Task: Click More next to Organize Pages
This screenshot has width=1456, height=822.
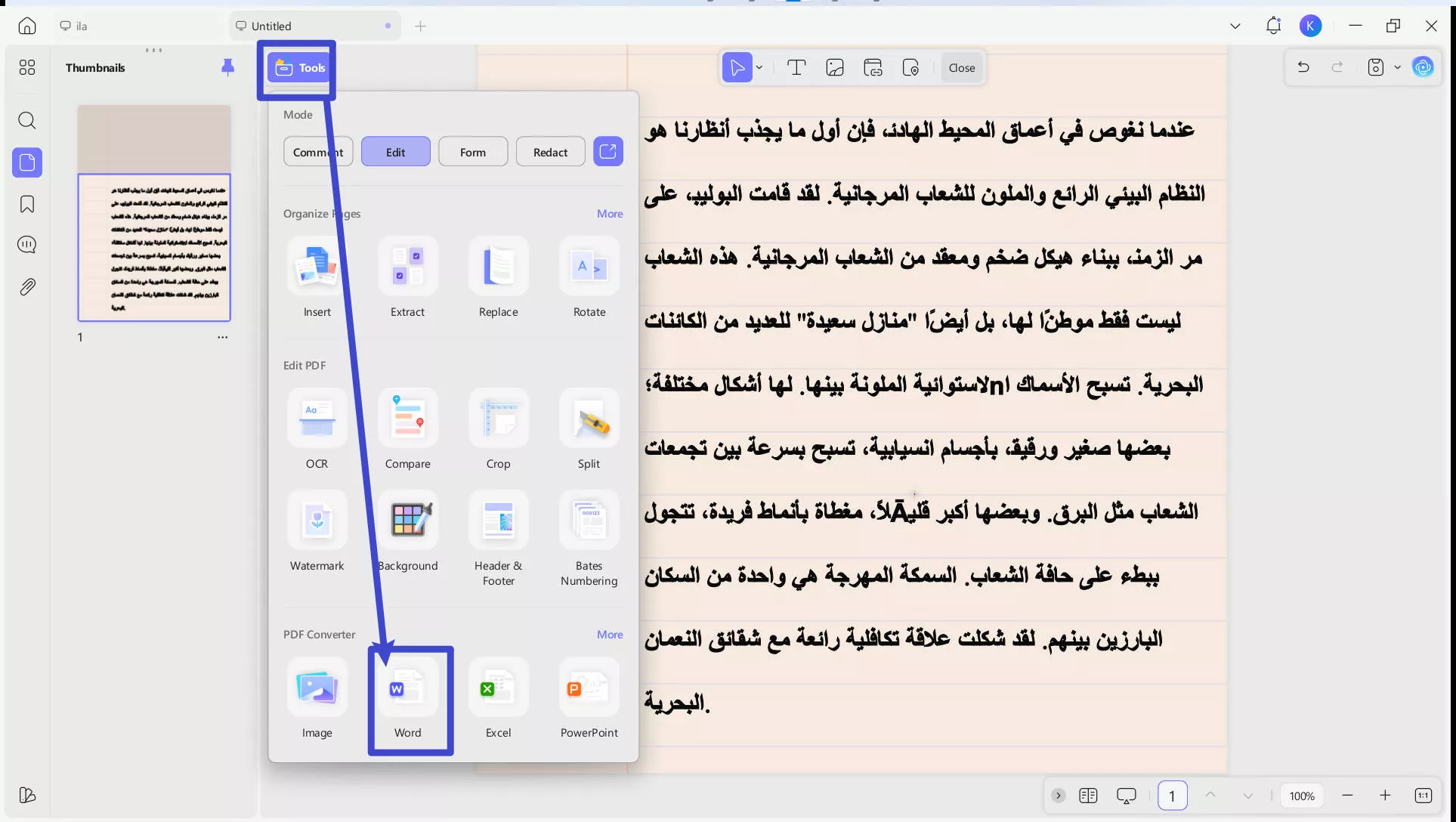Action: (x=610, y=214)
